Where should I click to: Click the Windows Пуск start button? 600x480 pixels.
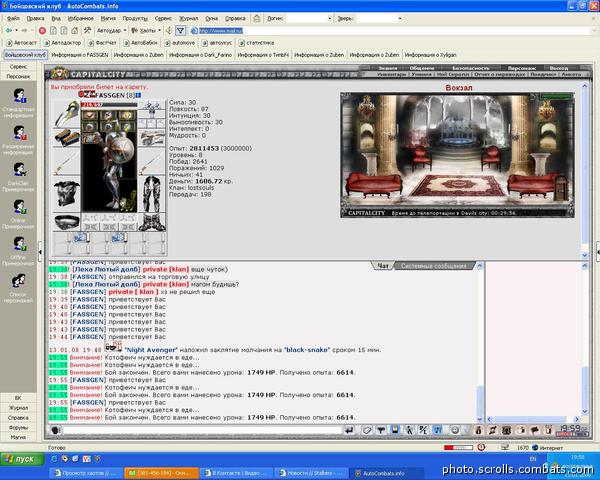[x=23, y=459]
